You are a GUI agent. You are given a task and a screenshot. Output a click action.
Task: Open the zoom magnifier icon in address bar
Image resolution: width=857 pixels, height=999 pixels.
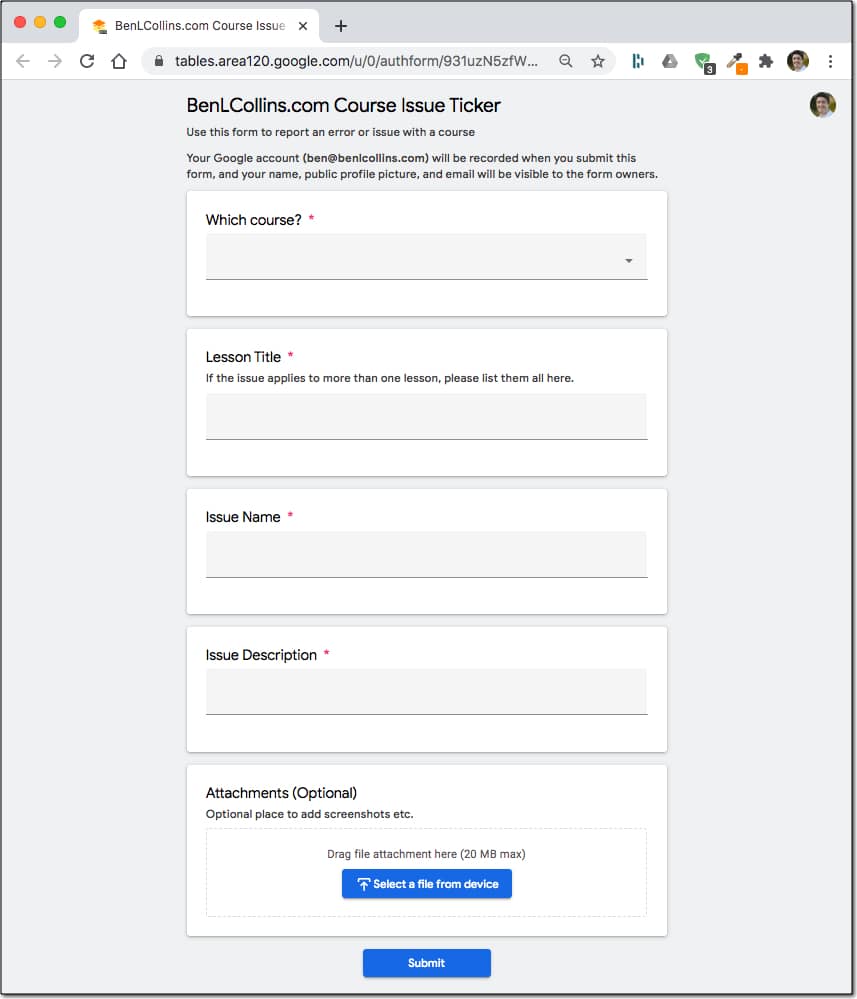pos(565,61)
